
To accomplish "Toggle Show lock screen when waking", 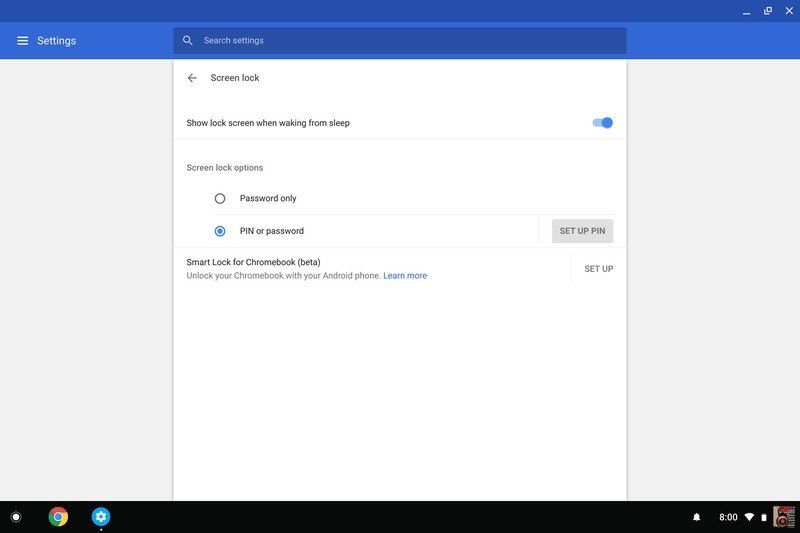I will 603,123.
